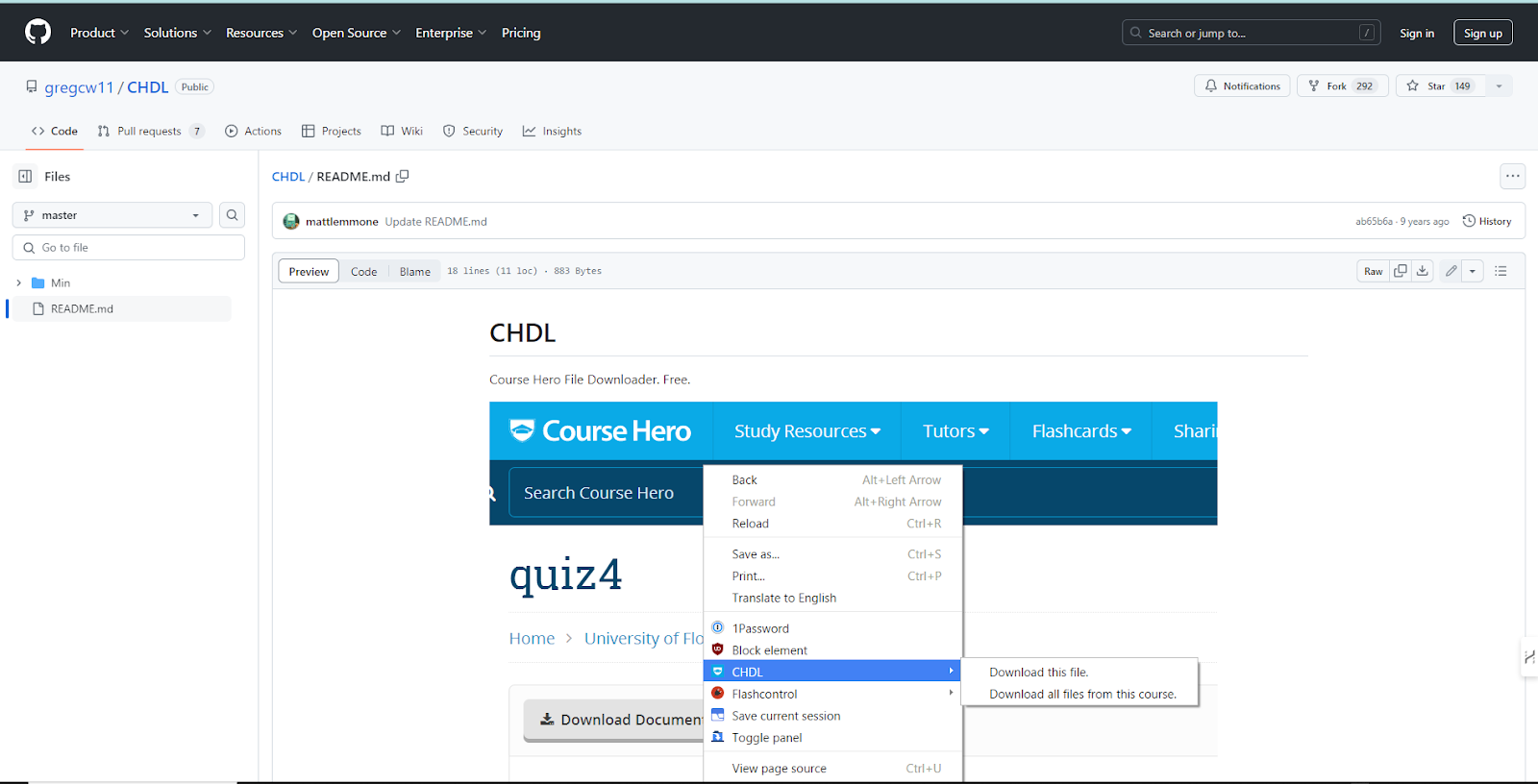Open the Insights tab
This screenshot has width=1538, height=784.
click(552, 131)
